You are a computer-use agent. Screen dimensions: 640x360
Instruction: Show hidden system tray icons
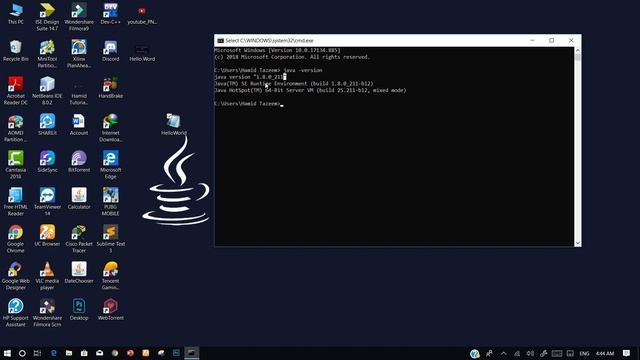click(503, 353)
